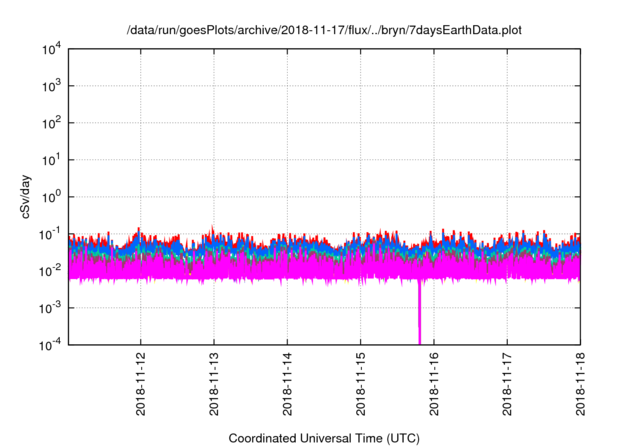Viewport: 640px width, 448px height.
Task: Select the 2018-11-13 date tick label
Action: pyautogui.click(x=213, y=385)
